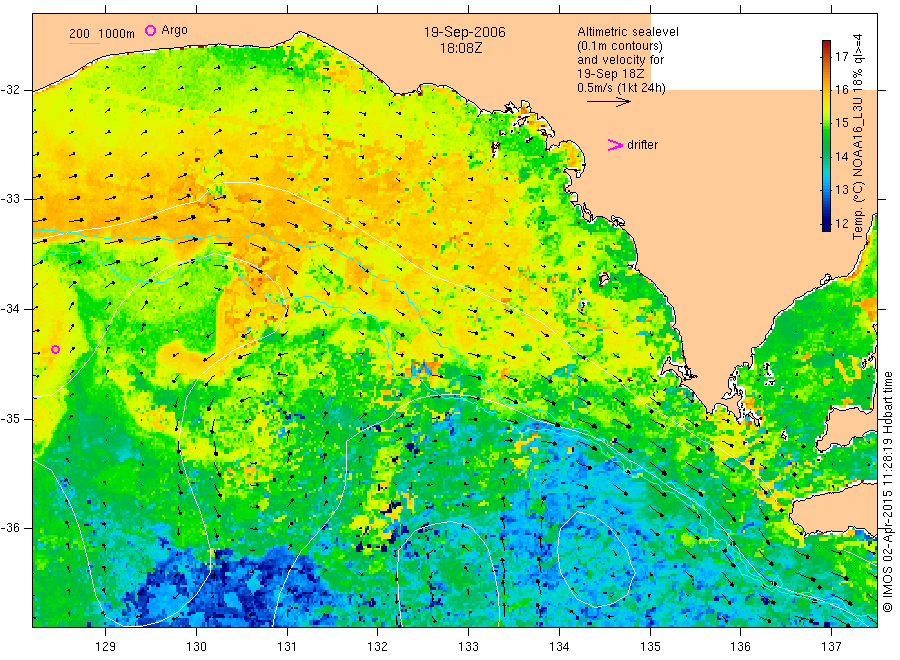The width and height of the screenshot is (900, 660).
Task: Click the latitude label -32
Action: click(x=11, y=90)
